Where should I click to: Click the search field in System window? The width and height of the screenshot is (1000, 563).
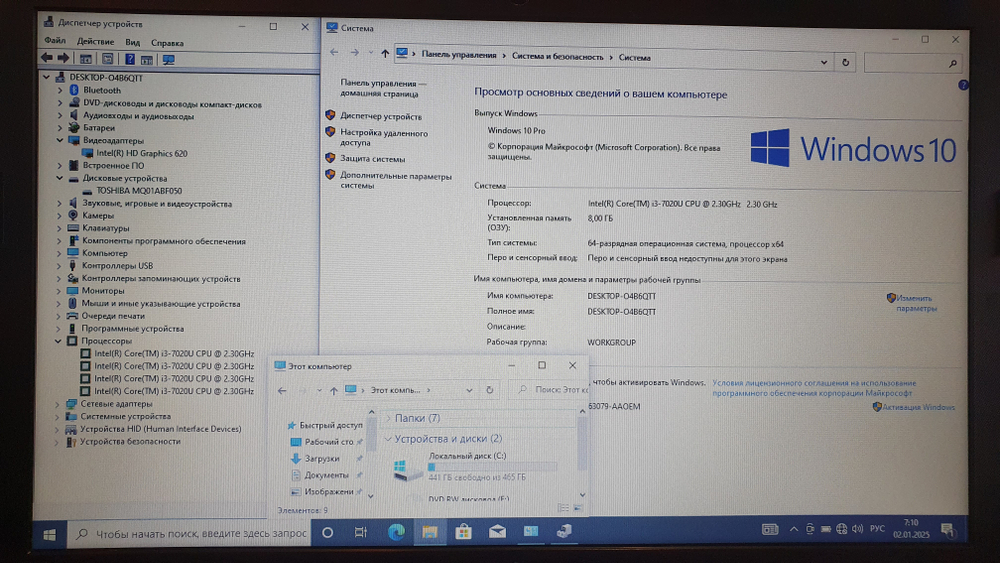(x=913, y=63)
